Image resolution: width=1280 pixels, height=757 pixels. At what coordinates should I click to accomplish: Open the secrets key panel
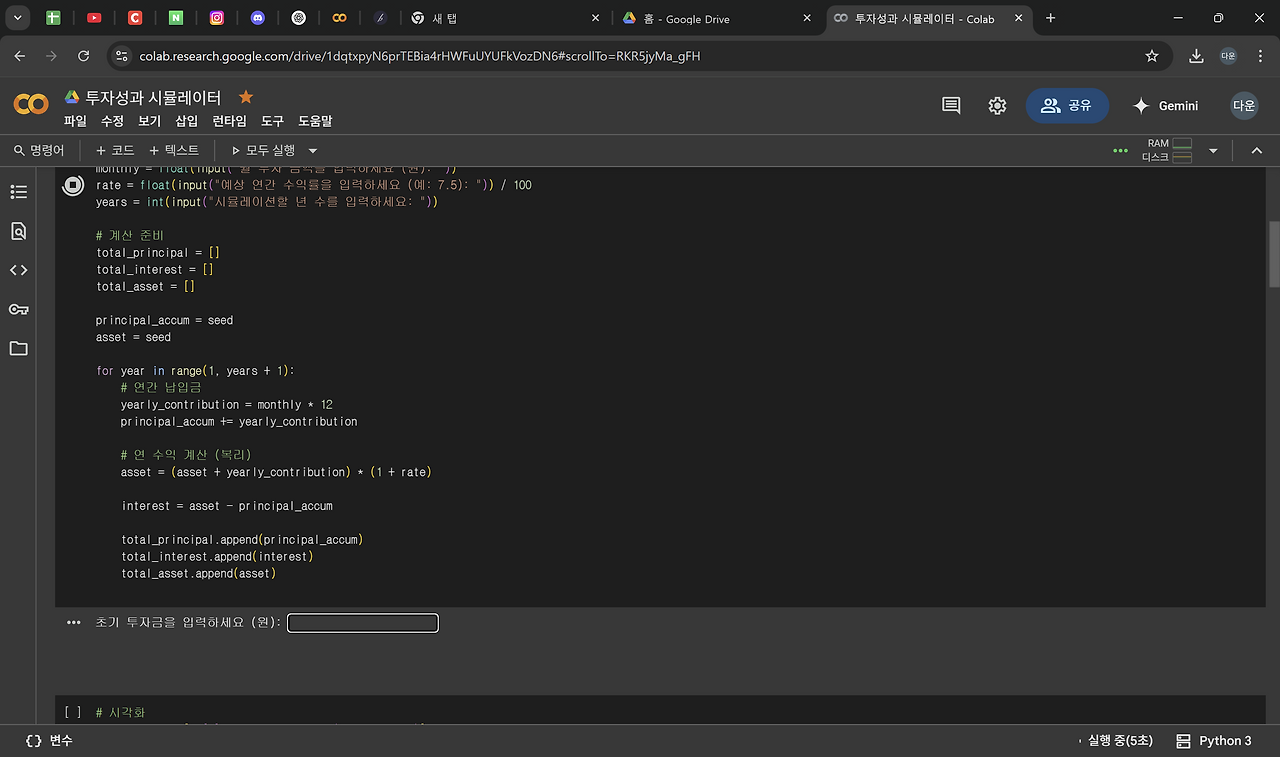18,309
